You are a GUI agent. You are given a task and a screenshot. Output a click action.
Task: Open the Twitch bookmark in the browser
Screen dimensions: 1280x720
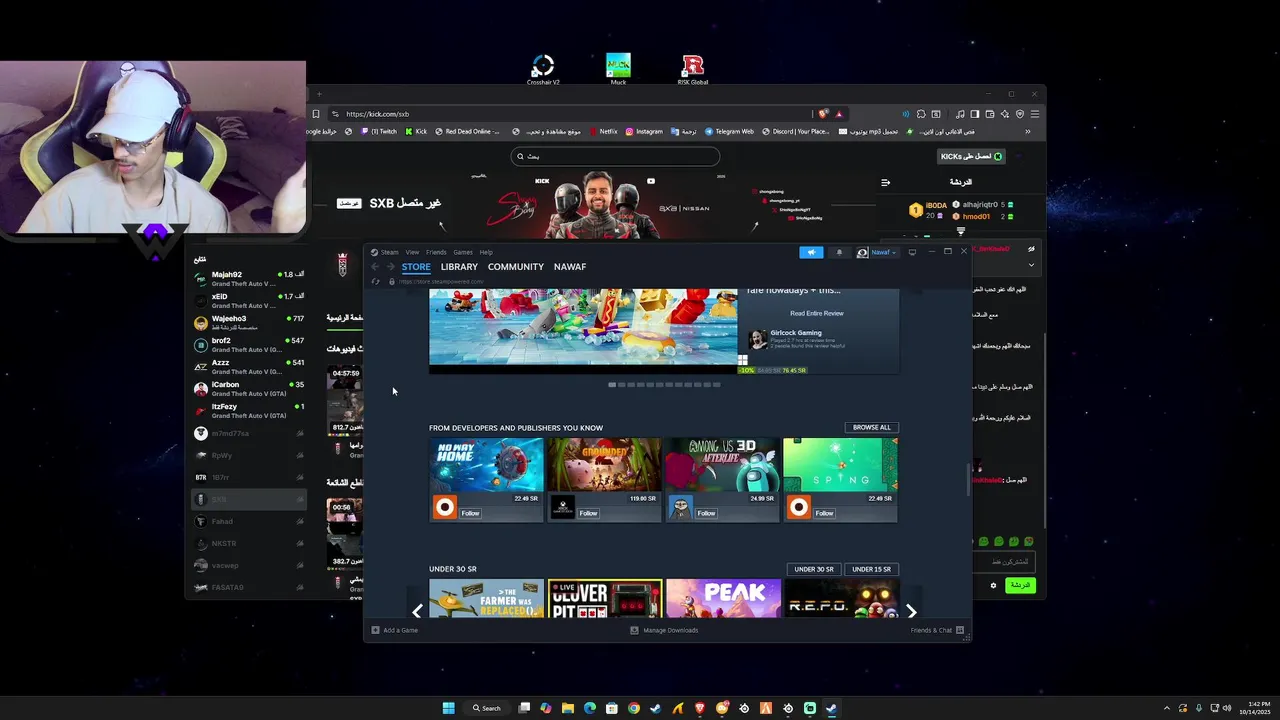coord(379,131)
